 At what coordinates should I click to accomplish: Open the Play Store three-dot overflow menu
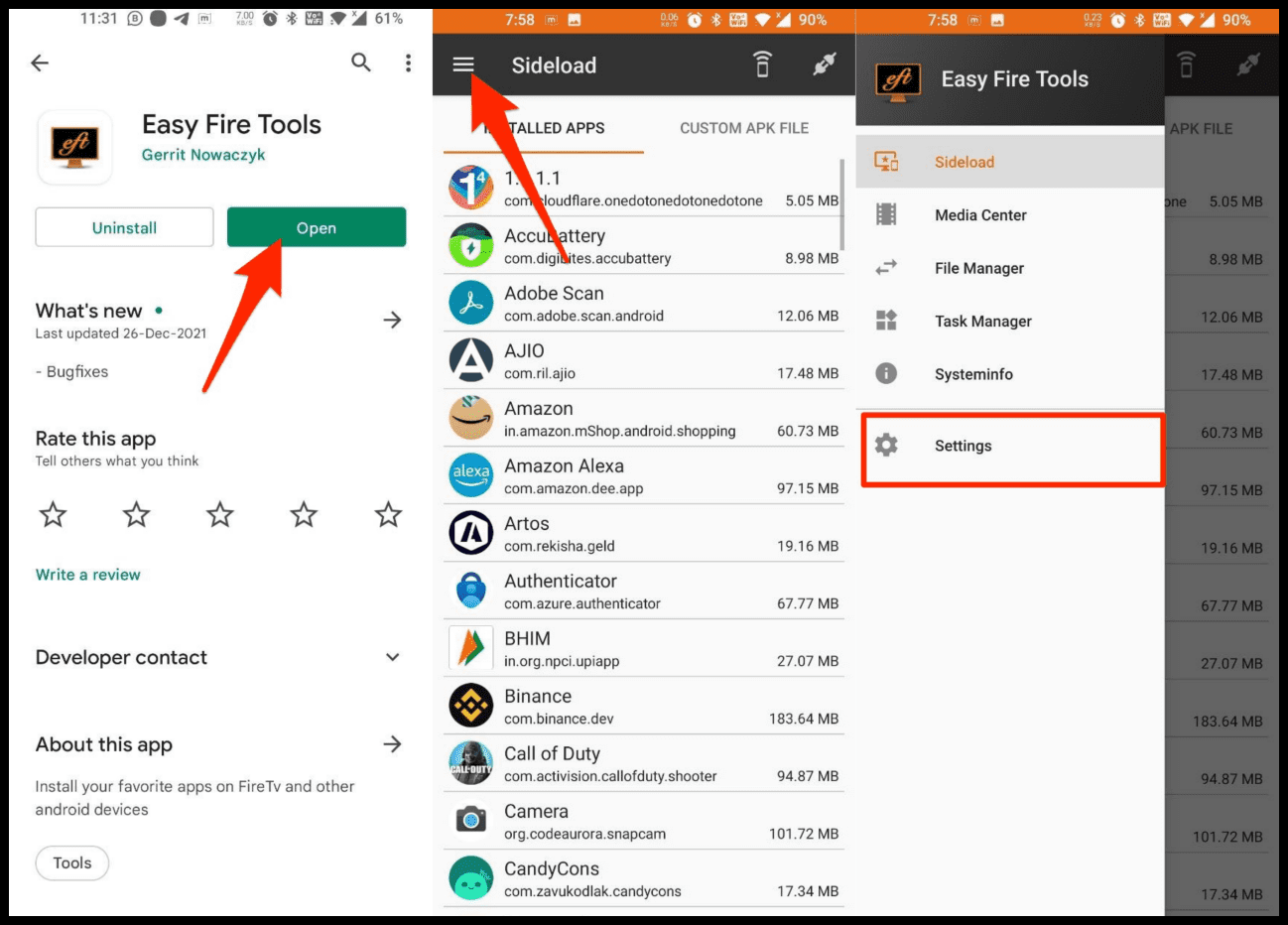point(408,64)
